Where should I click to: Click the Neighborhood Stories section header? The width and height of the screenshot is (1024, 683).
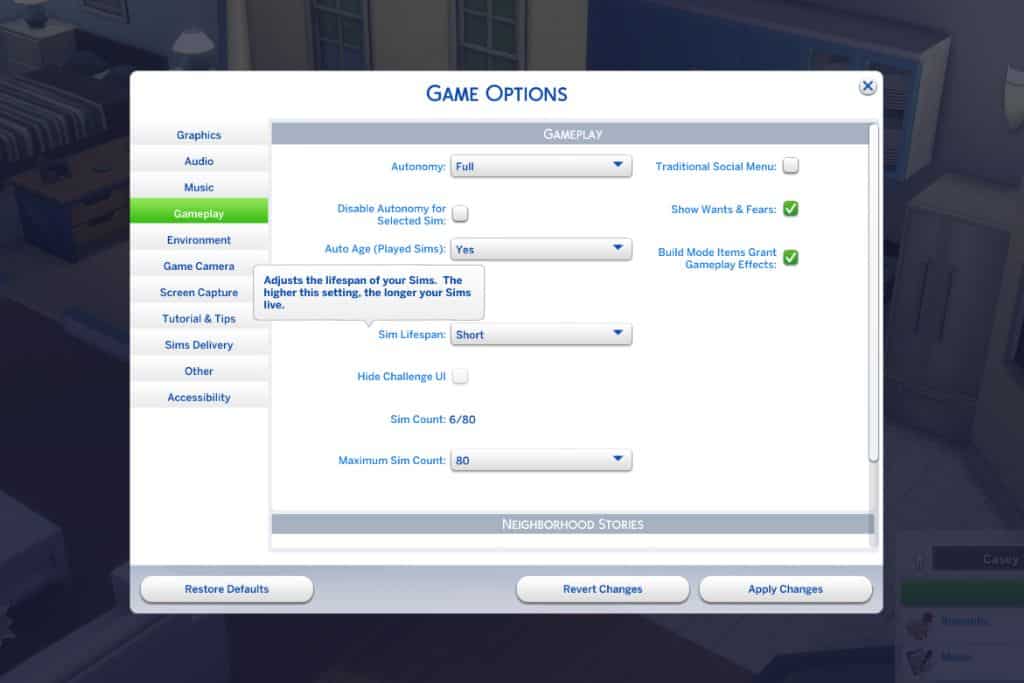click(572, 524)
